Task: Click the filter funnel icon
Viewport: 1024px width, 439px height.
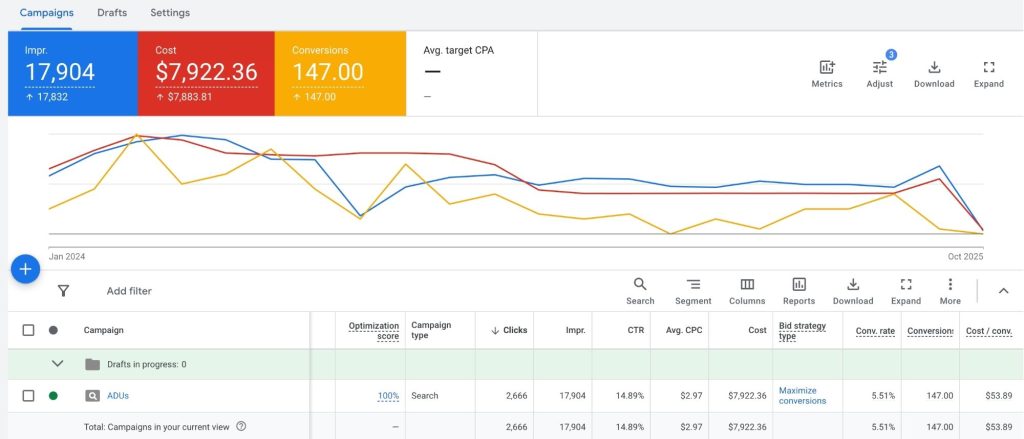Action: [63, 291]
